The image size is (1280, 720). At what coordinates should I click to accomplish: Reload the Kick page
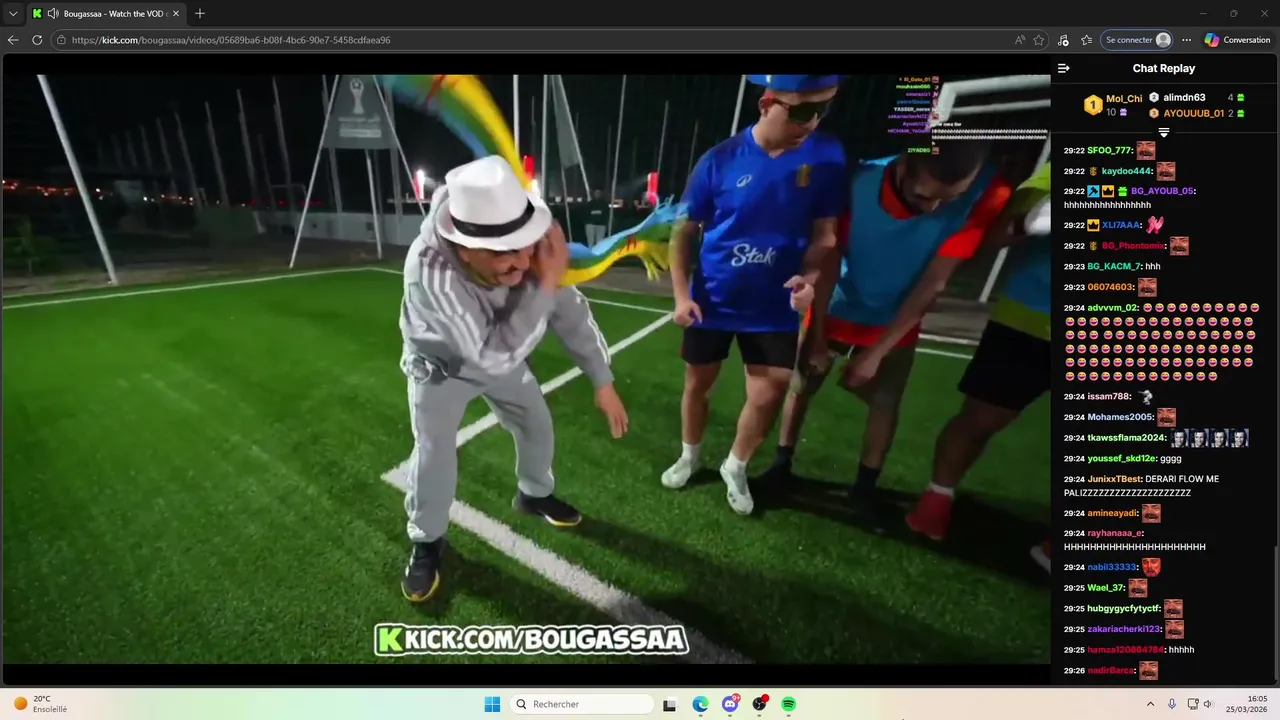37,40
